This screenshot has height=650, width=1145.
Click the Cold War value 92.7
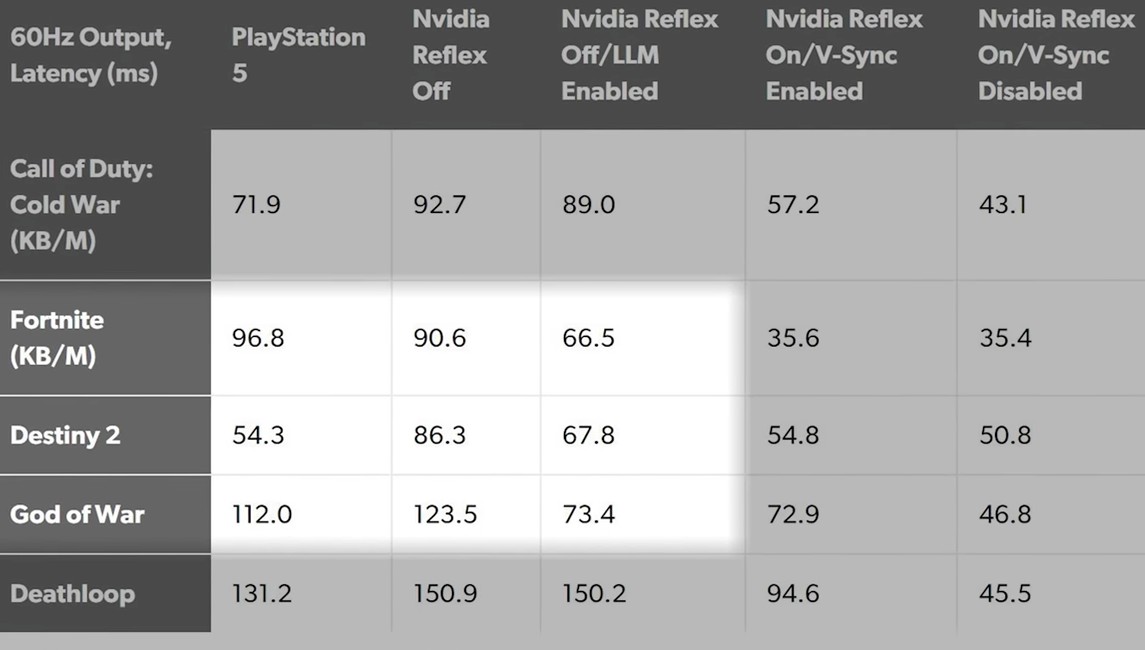(439, 205)
